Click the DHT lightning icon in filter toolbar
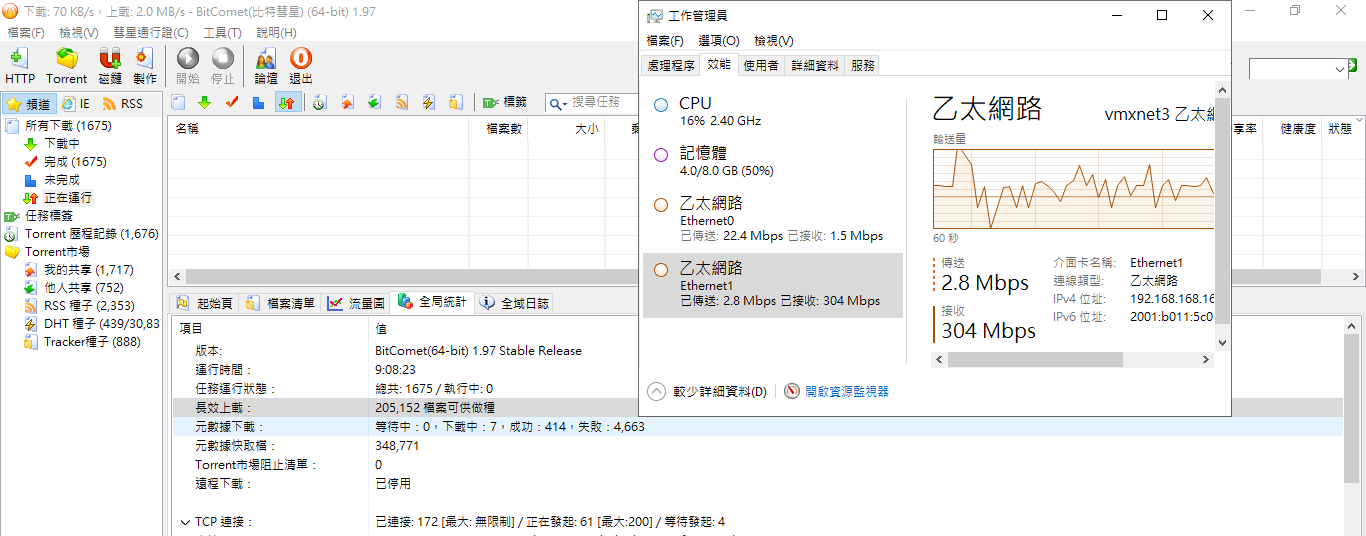The height and width of the screenshot is (536, 1366). point(429,102)
